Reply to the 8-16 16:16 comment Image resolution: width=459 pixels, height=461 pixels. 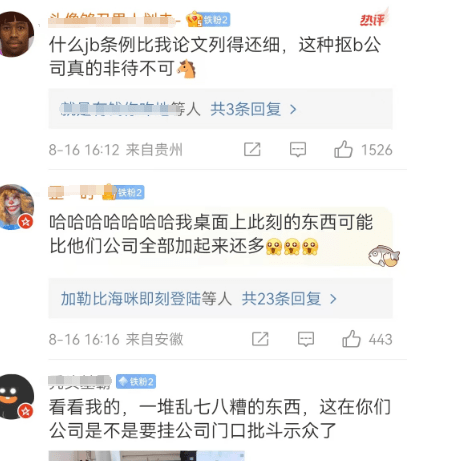[306, 339]
